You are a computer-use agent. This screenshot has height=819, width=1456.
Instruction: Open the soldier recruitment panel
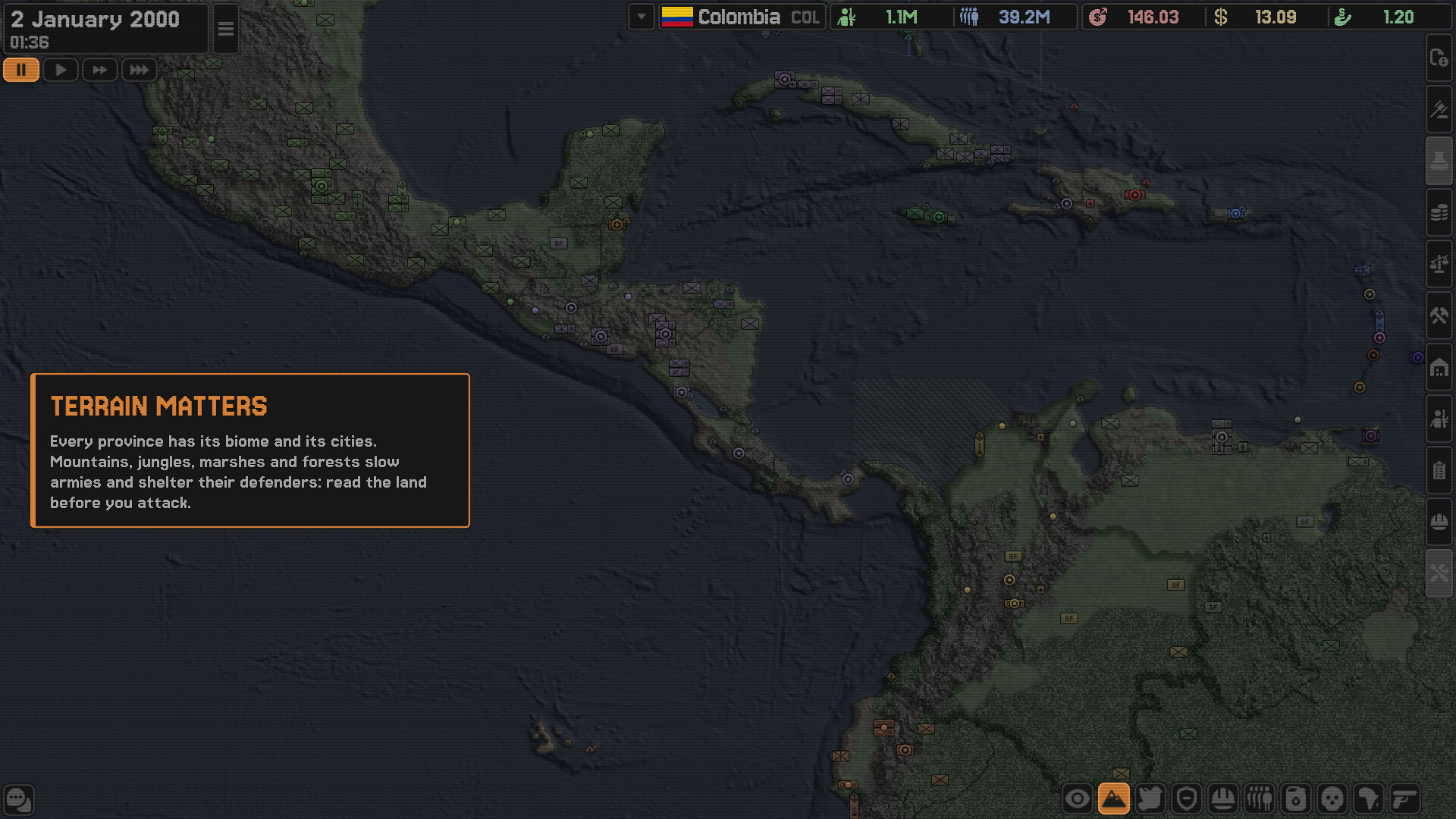1439,419
